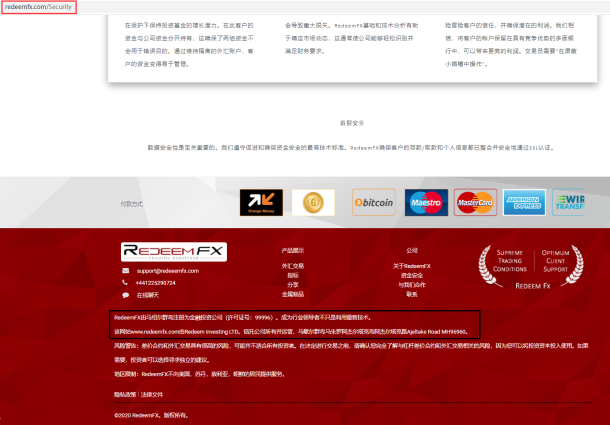Click the 产品展示 footer column heading
The image size is (610, 425).
tap(293, 251)
